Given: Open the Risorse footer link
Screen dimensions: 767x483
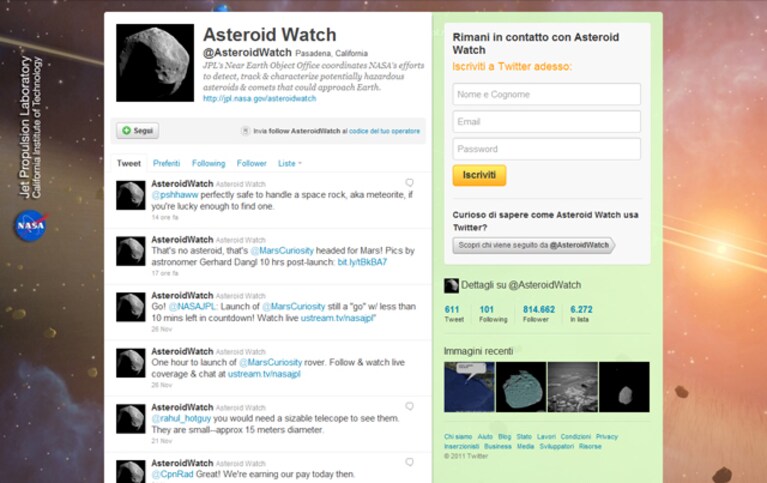Looking at the screenshot, I should [590, 446].
